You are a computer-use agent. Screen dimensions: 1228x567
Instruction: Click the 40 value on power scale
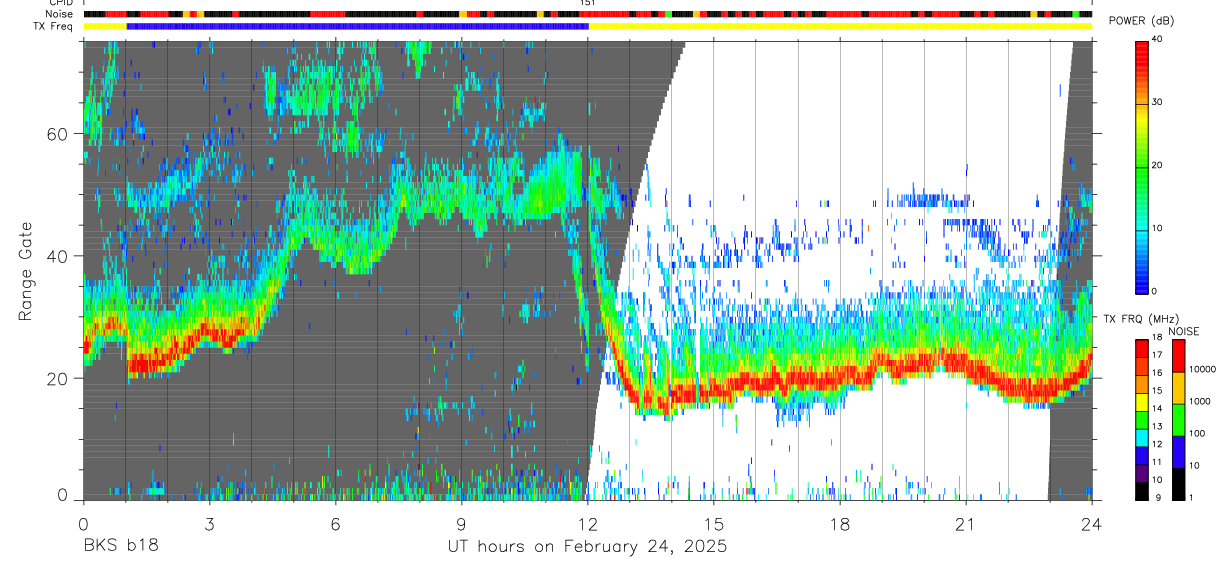[1156, 39]
